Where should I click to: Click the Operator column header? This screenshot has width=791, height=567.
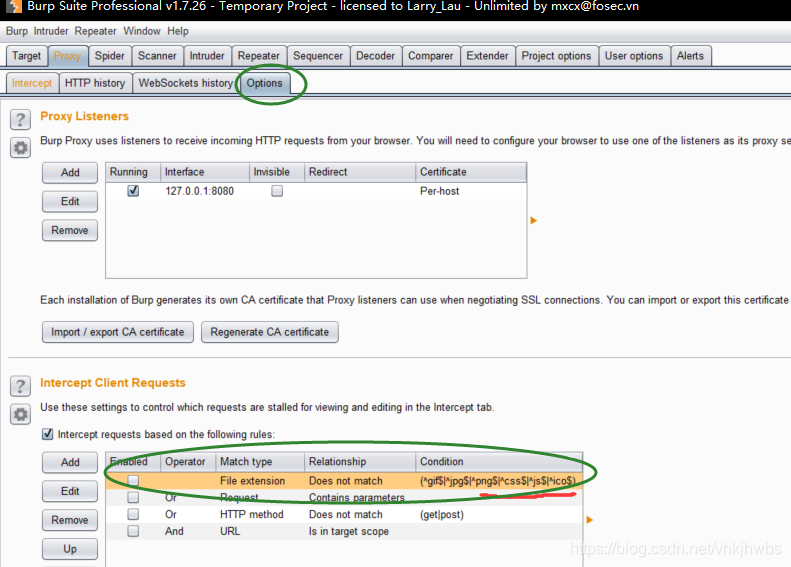pyautogui.click(x=188, y=462)
